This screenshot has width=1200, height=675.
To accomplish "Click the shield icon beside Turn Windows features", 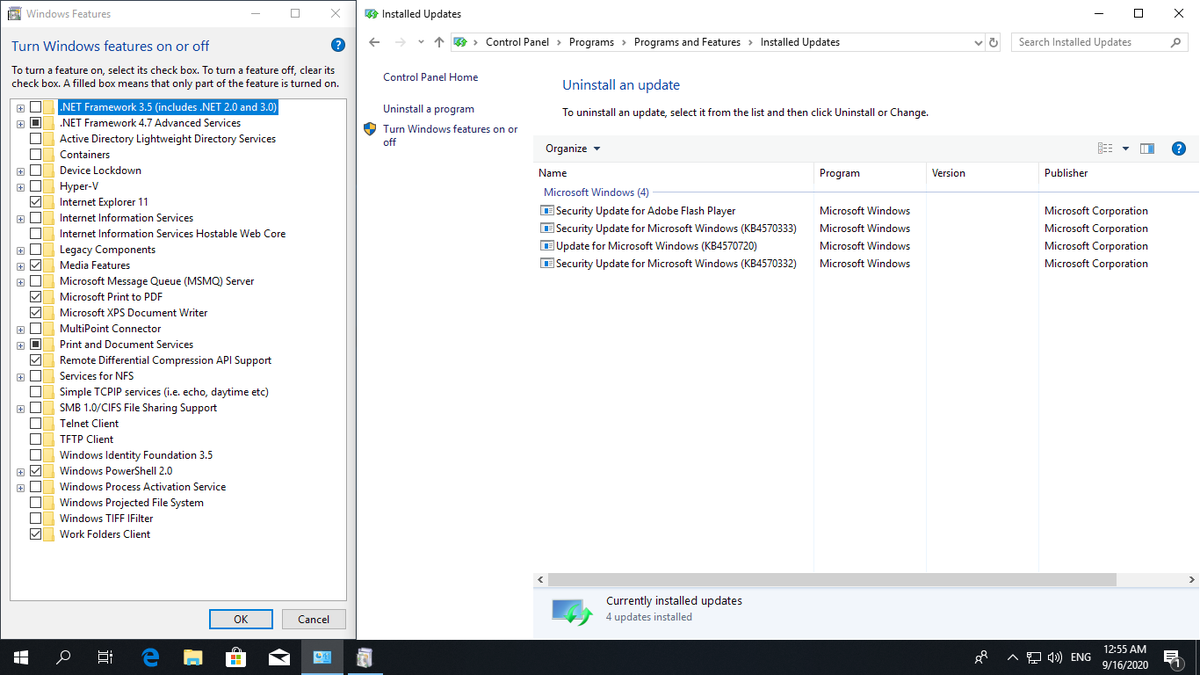I will (370, 129).
